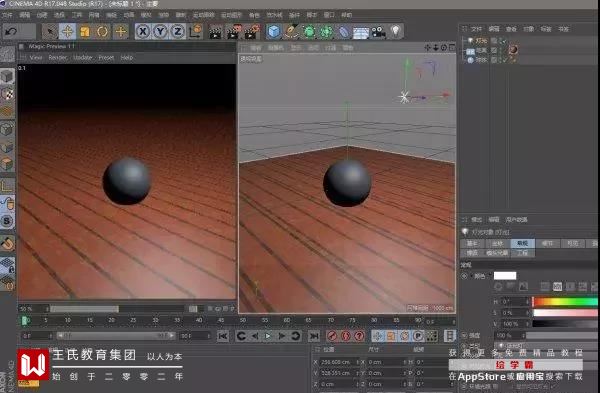Click the Record Active Objects button

(333, 336)
